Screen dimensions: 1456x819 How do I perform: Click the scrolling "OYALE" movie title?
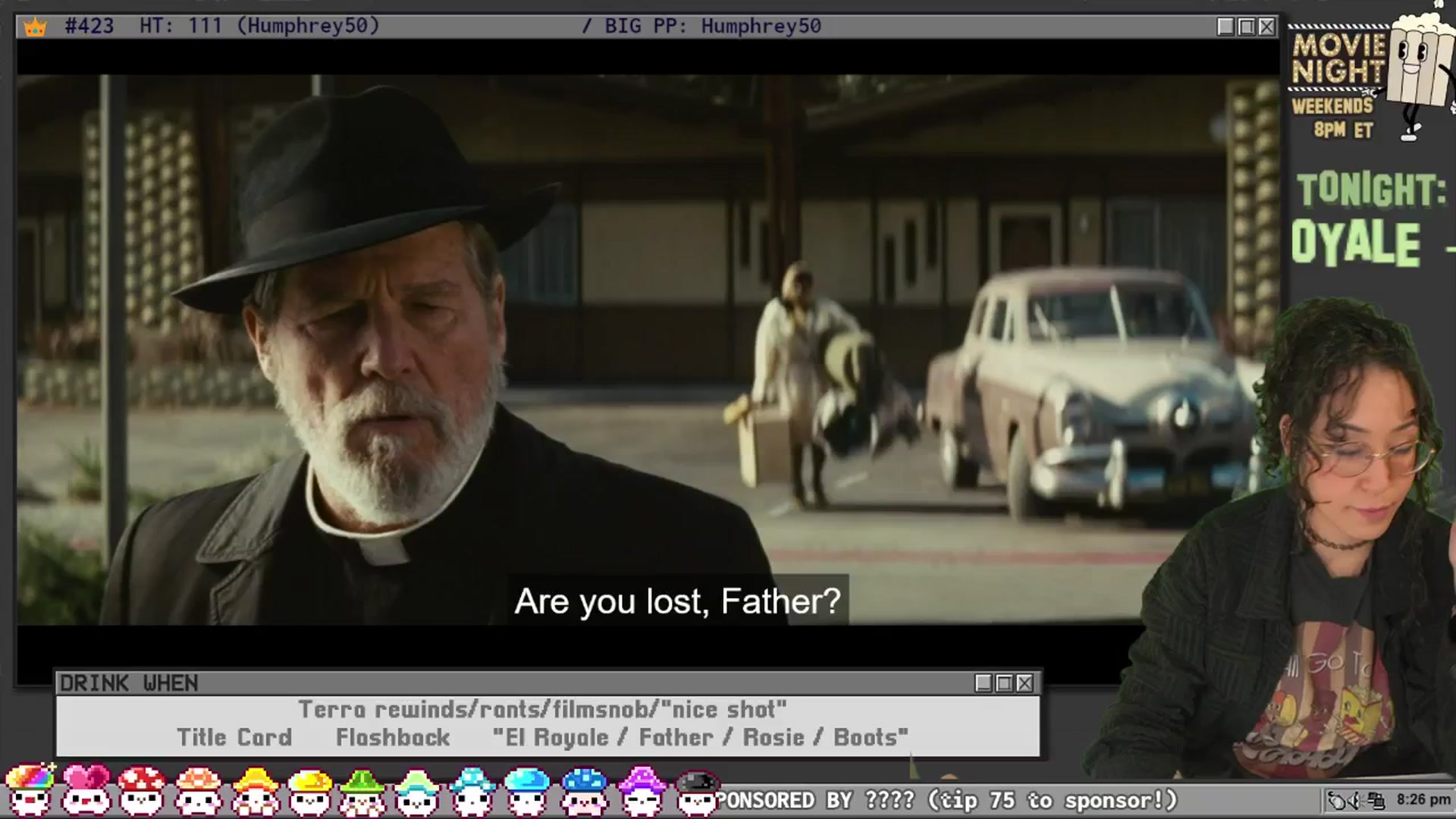1356,243
